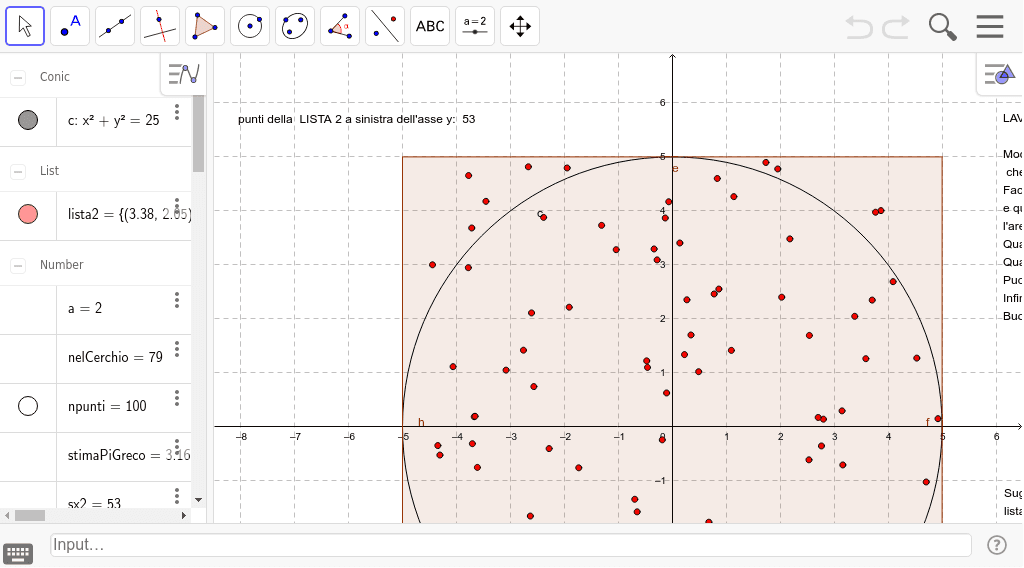Select the equation c: x² + y² = 25

pos(114,120)
